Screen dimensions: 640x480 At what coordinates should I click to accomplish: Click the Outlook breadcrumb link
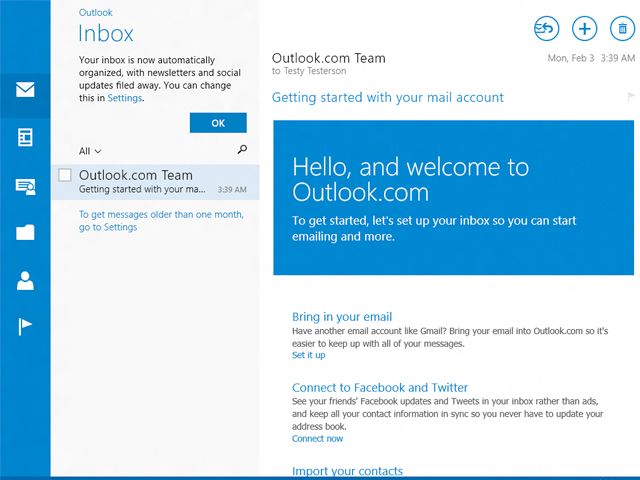tap(96, 13)
